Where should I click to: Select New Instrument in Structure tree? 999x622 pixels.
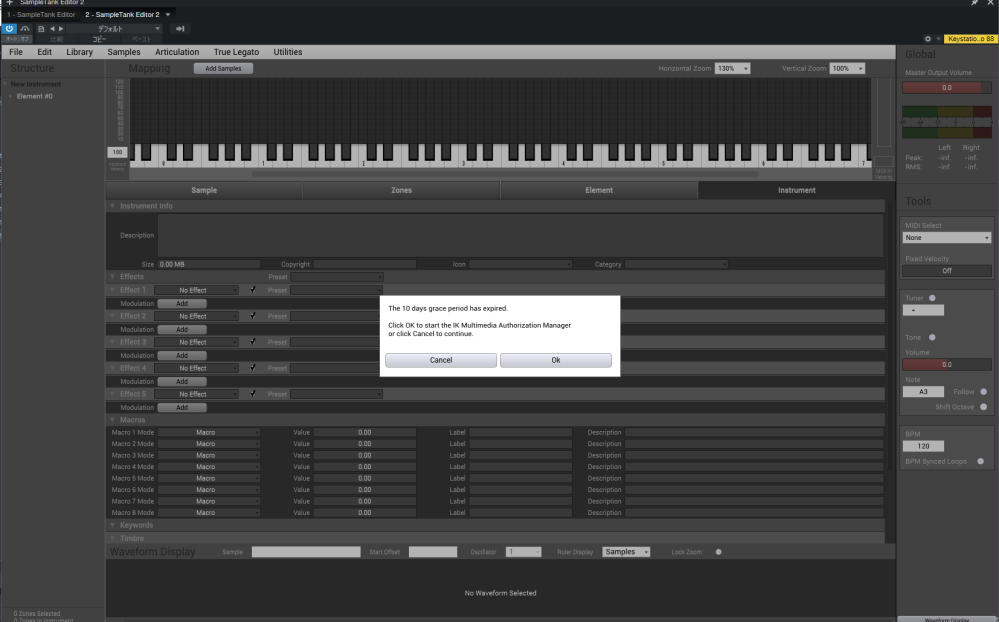(36, 84)
